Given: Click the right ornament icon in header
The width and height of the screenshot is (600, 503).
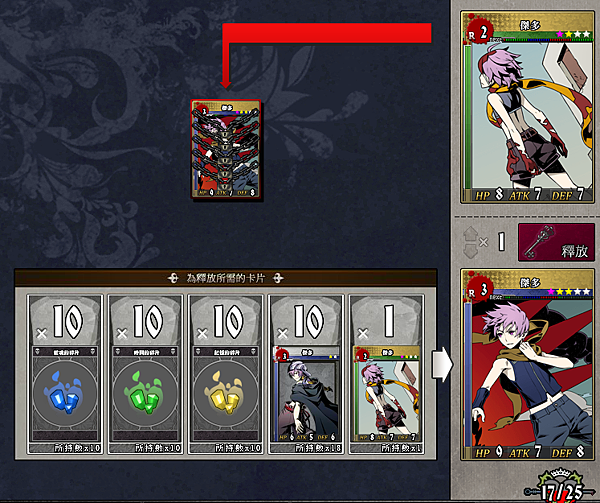Looking at the screenshot, I should [x=278, y=278].
